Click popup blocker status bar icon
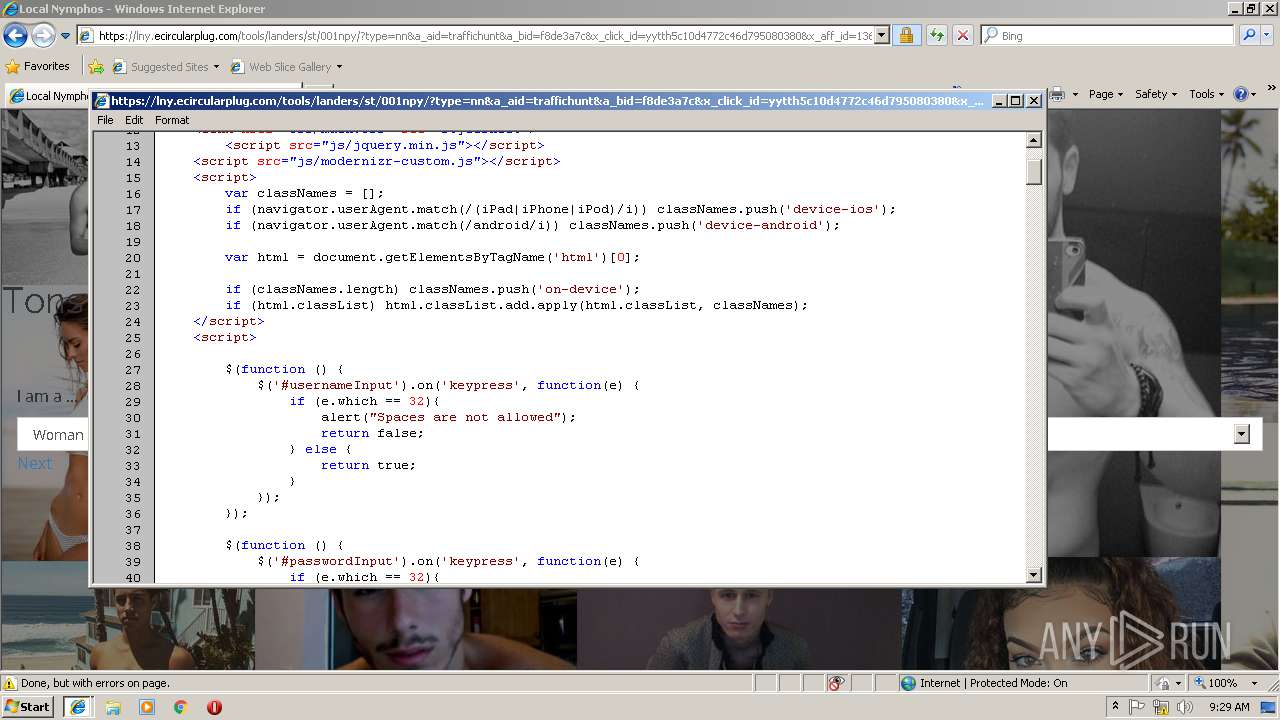1280x720 pixels. point(836,683)
